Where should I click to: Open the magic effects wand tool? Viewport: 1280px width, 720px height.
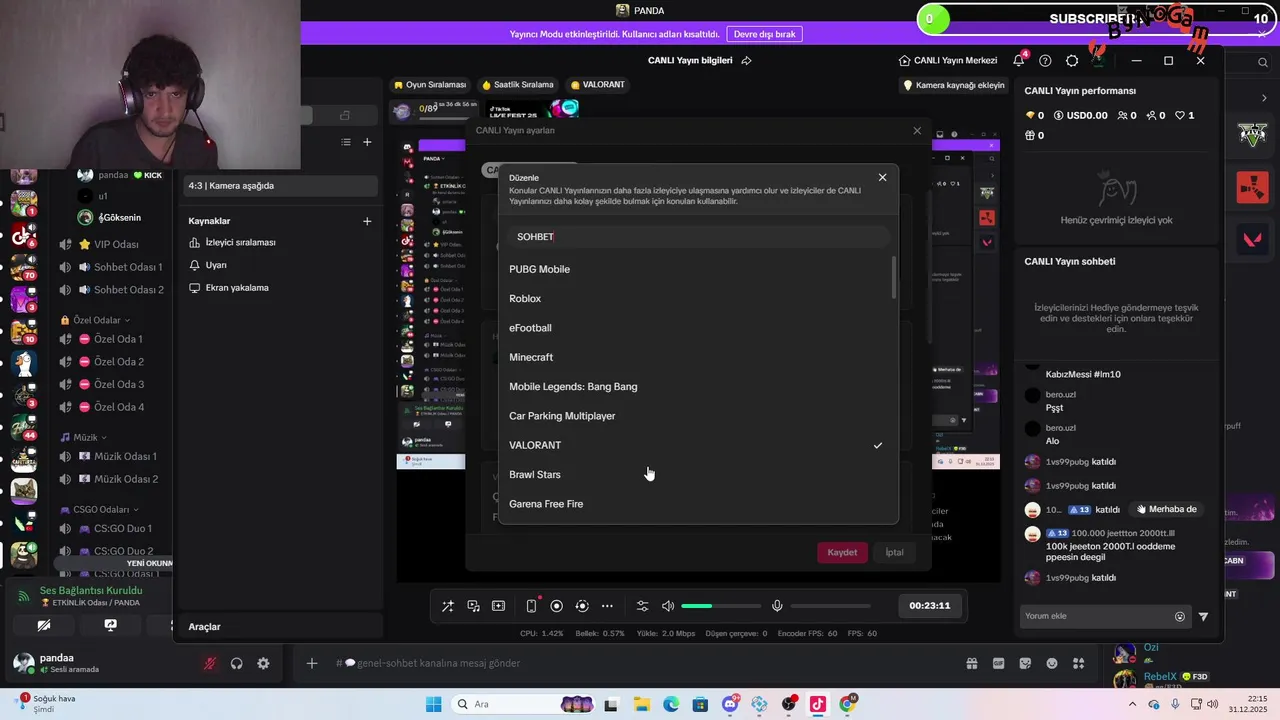448,606
